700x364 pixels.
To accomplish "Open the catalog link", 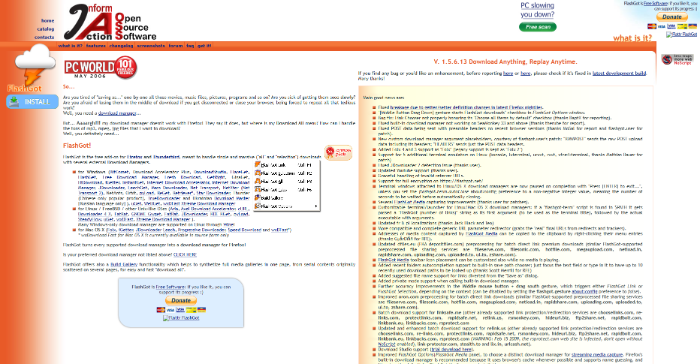I will pos(45,29).
